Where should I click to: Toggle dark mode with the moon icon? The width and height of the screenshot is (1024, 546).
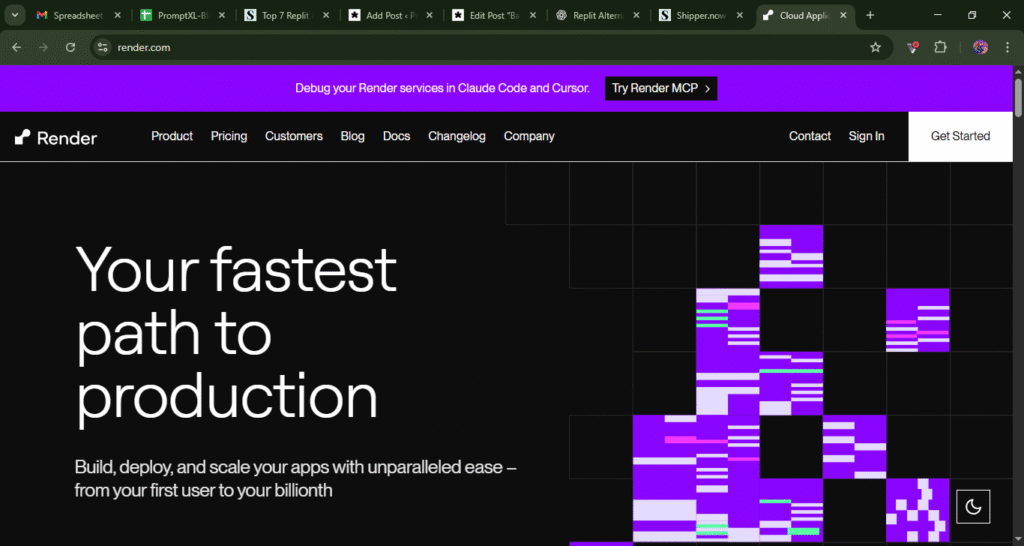pos(973,507)
